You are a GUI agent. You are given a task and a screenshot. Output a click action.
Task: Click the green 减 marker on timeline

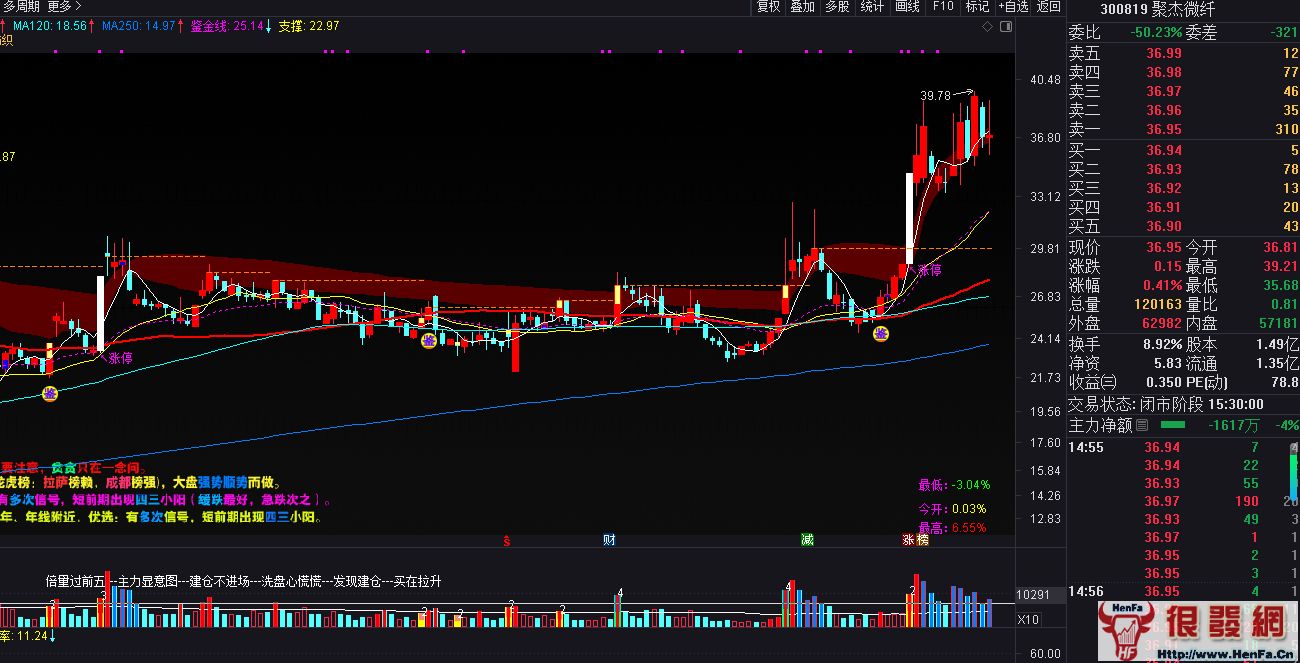pyautogui.click(x=807, y=540)
